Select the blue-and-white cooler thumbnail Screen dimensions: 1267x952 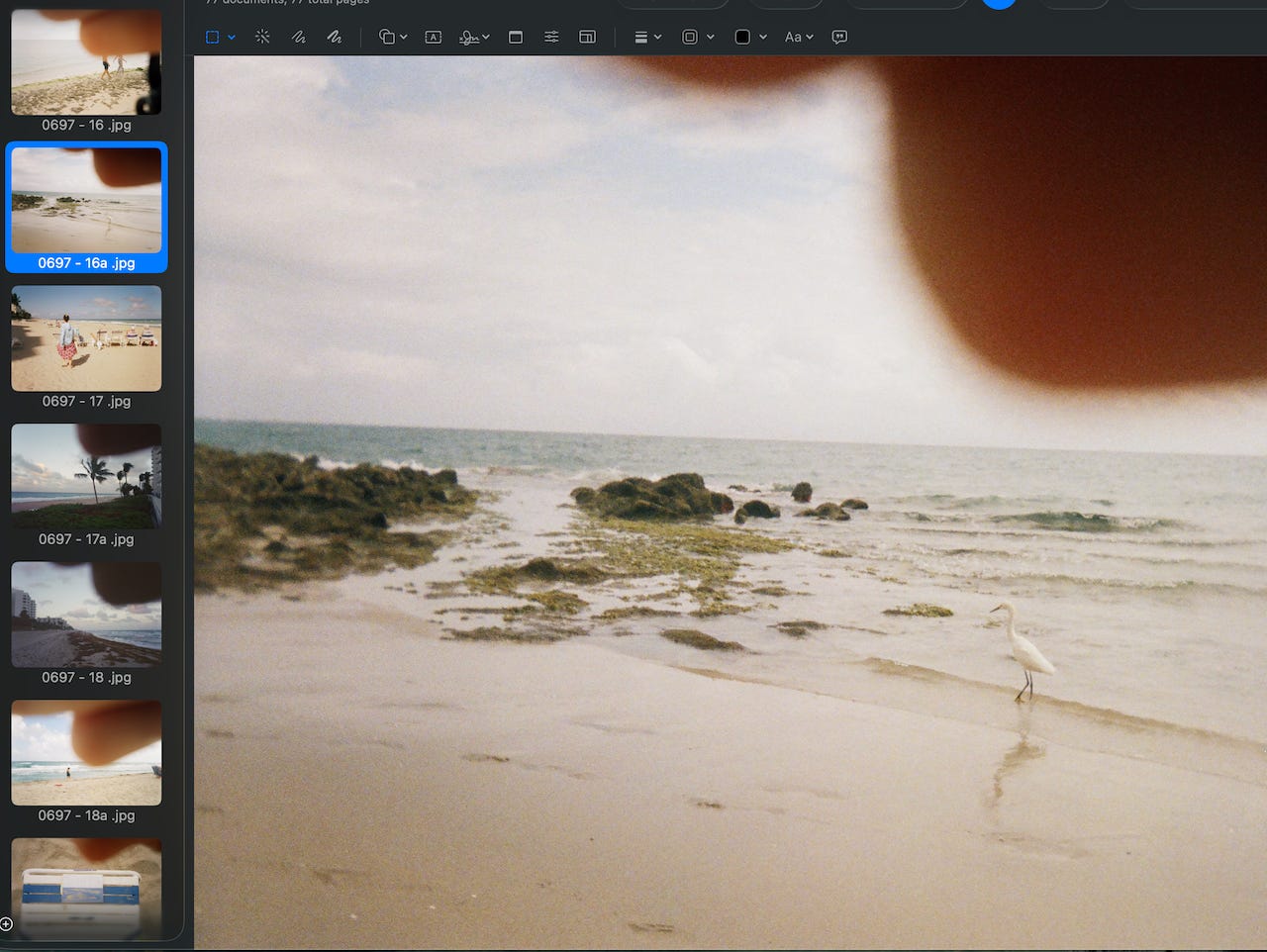click(x=86, y=889)
